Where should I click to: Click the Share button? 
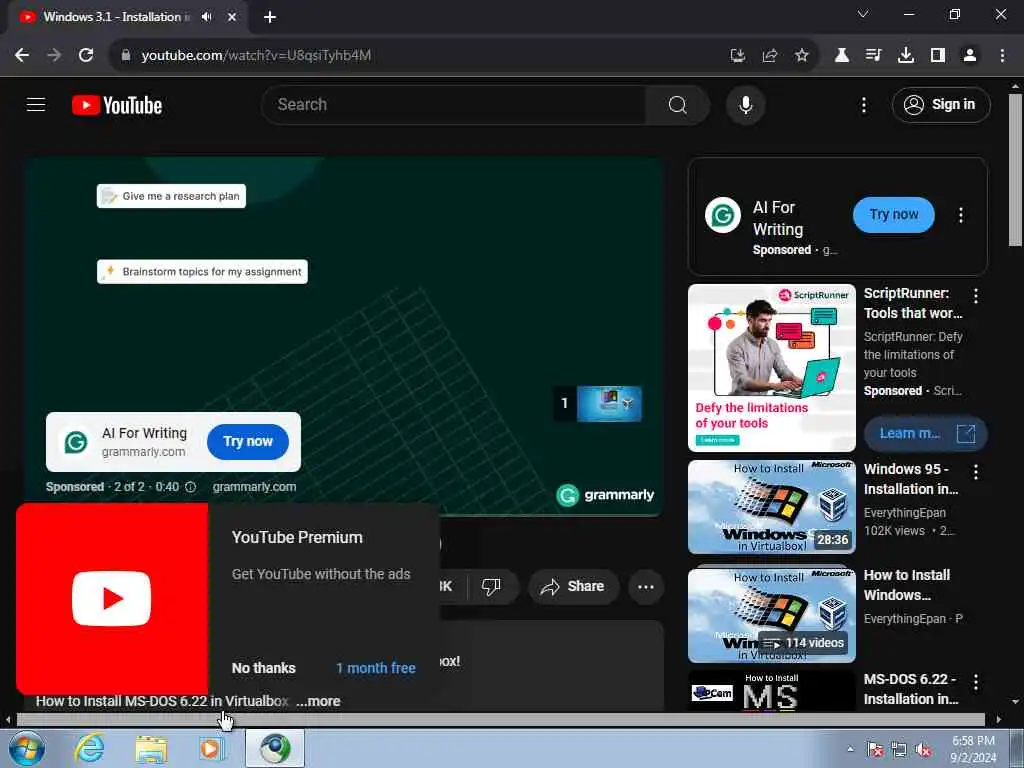pos(572,586)
